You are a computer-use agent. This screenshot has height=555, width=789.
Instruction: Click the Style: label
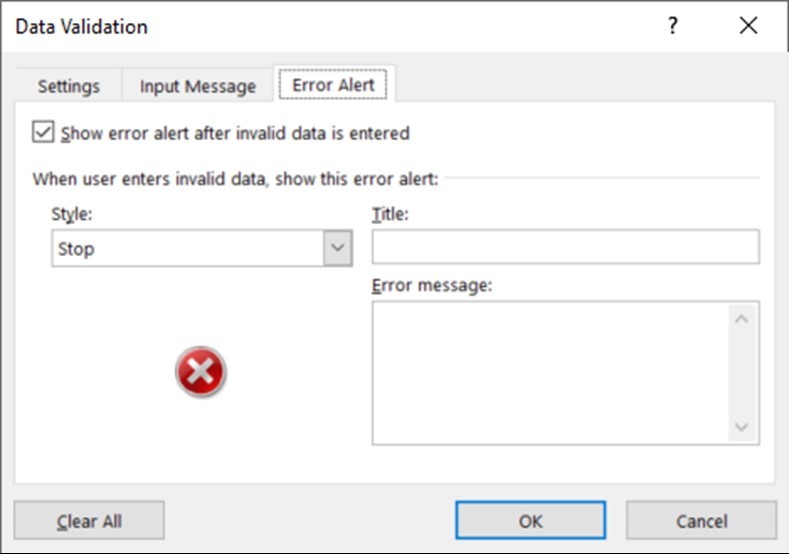[72, 213]
